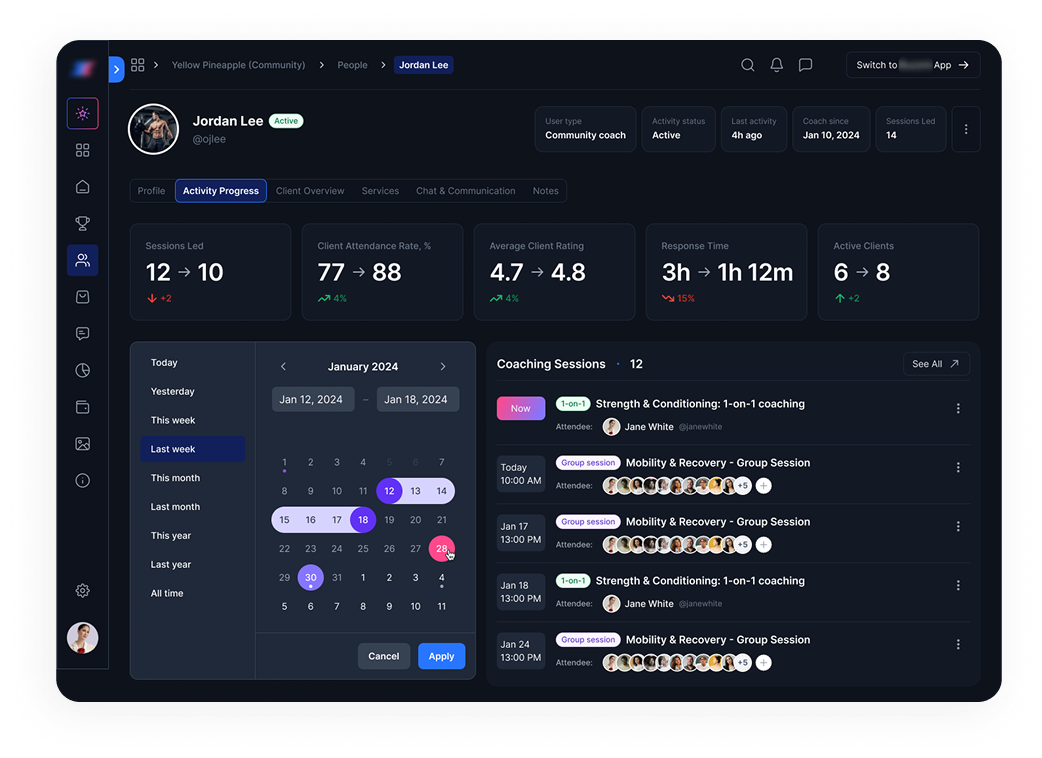Open the settings gear in sidebar
This screenshot has width=1042, height=758.
pyautogui.click(x=83, y=591)
